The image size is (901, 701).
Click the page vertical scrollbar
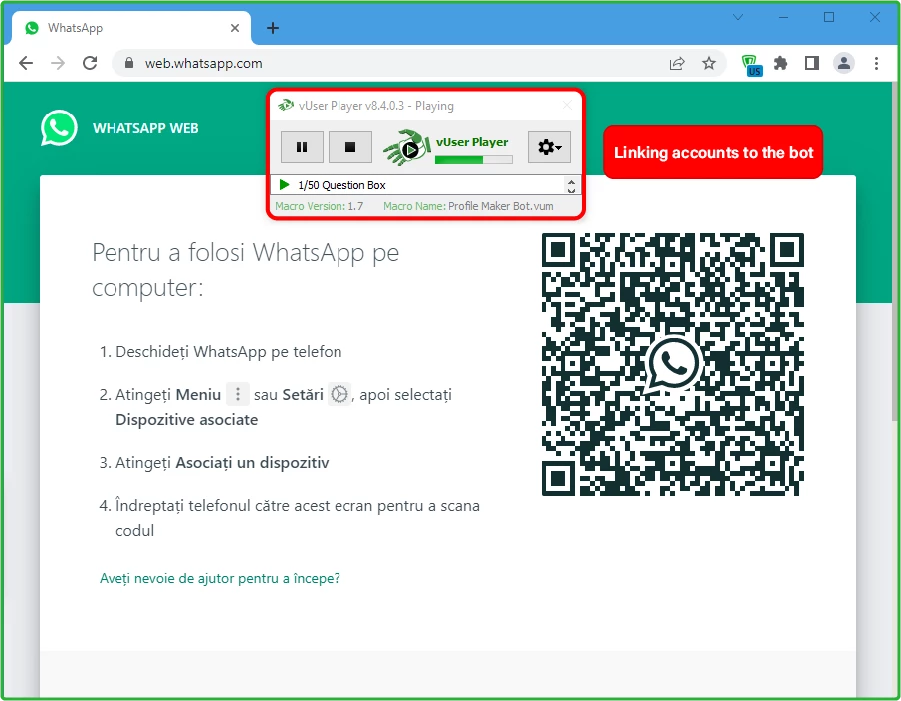(895, 251)
